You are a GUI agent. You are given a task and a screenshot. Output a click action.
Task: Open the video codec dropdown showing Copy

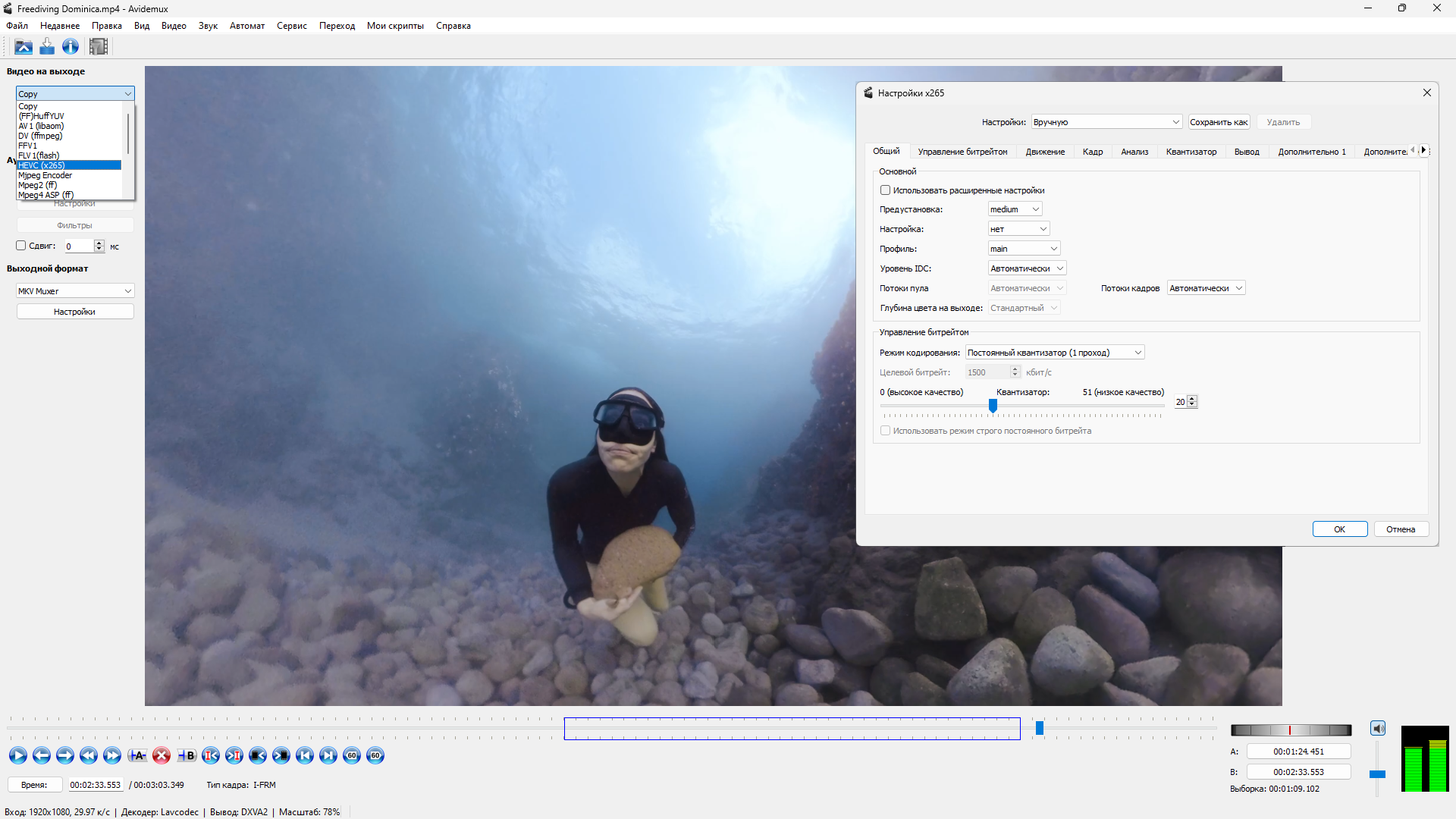point(75,93)
